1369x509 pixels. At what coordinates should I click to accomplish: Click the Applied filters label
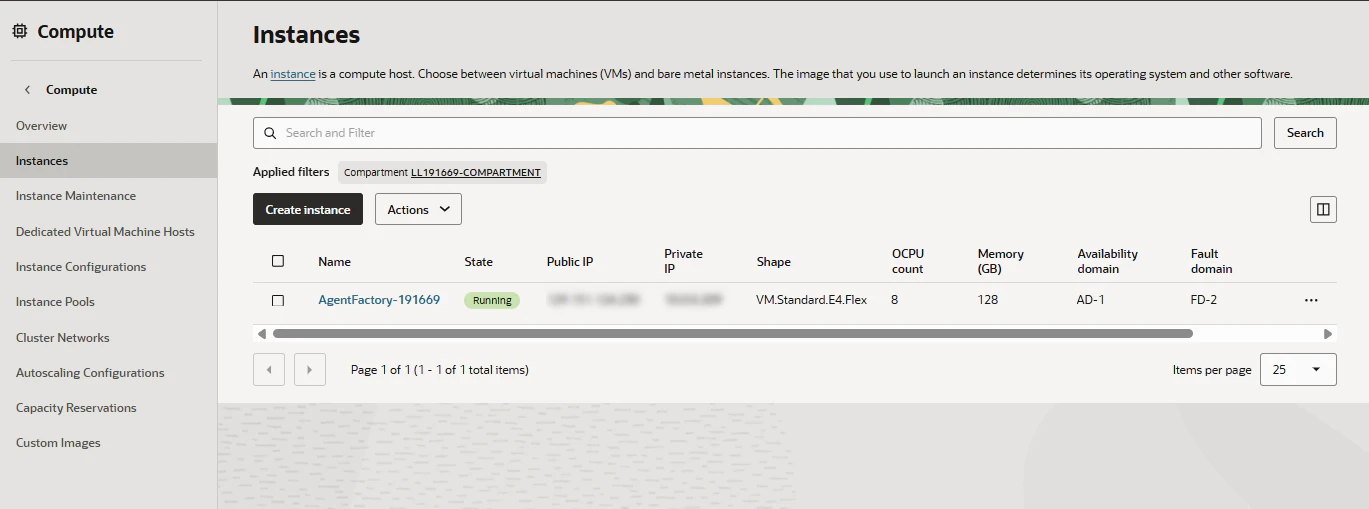(x=291, y=172)
